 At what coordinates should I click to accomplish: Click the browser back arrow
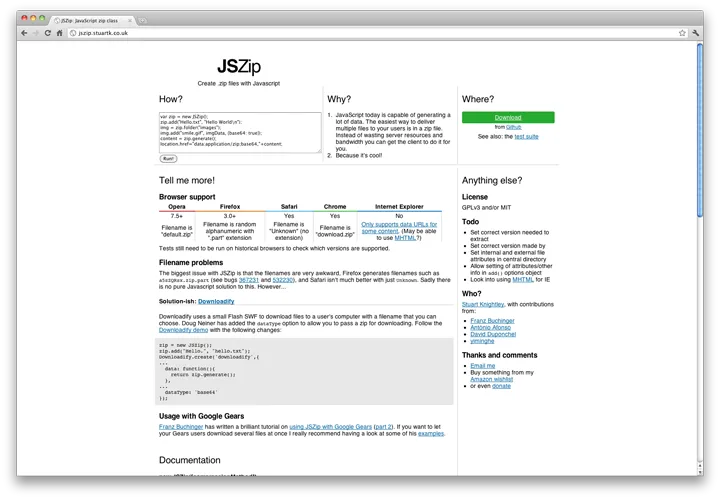pos(24,33)
